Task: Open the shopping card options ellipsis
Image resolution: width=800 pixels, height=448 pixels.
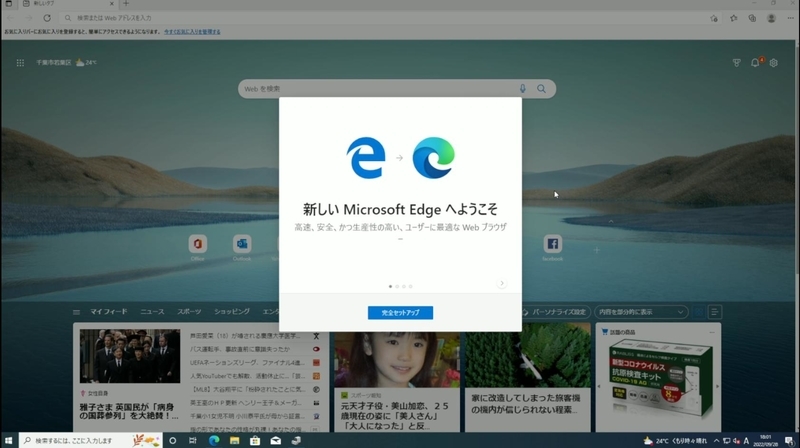Action: tap(712, 332)
